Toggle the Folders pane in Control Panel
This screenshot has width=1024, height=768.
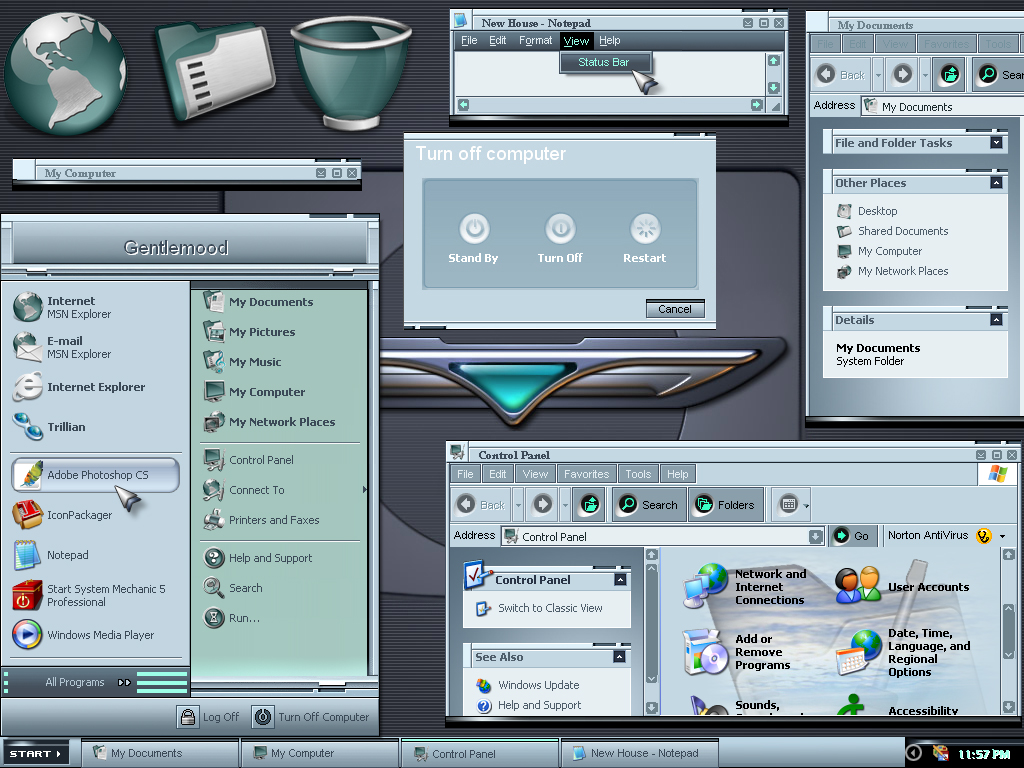click(725, 505)
